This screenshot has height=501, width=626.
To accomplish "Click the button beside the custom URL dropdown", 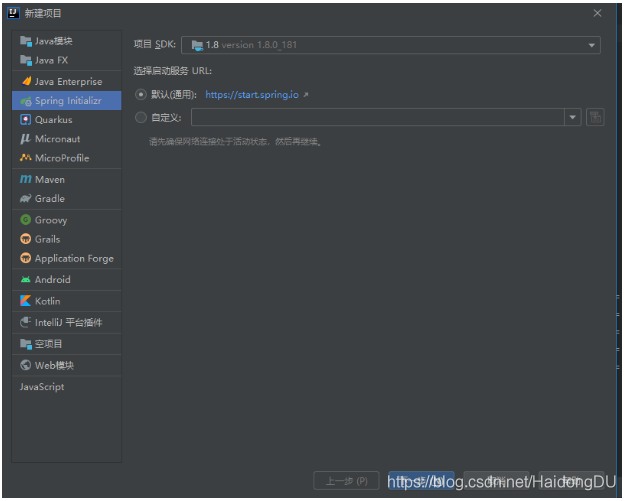I will (595, 117).
